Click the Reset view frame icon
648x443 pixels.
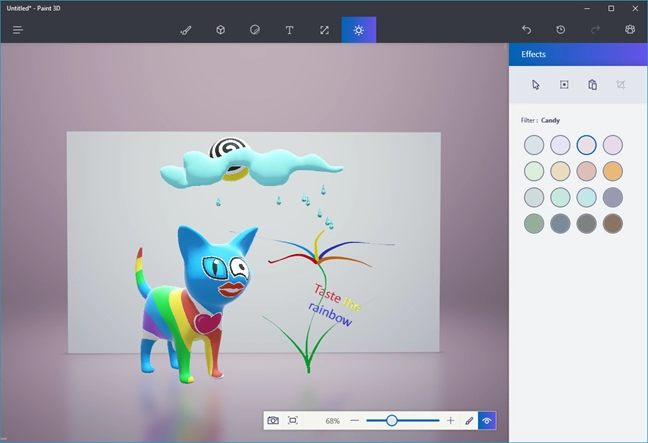293,421
